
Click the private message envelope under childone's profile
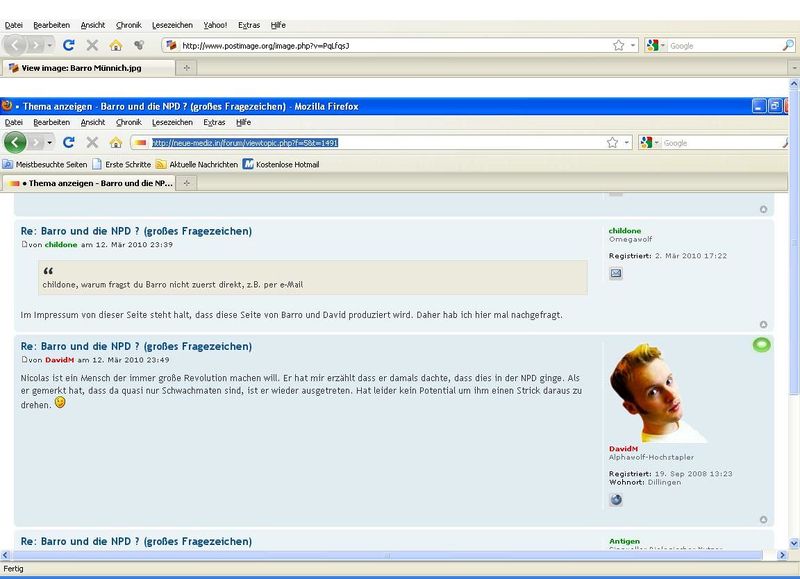click(x=616, y=273)
